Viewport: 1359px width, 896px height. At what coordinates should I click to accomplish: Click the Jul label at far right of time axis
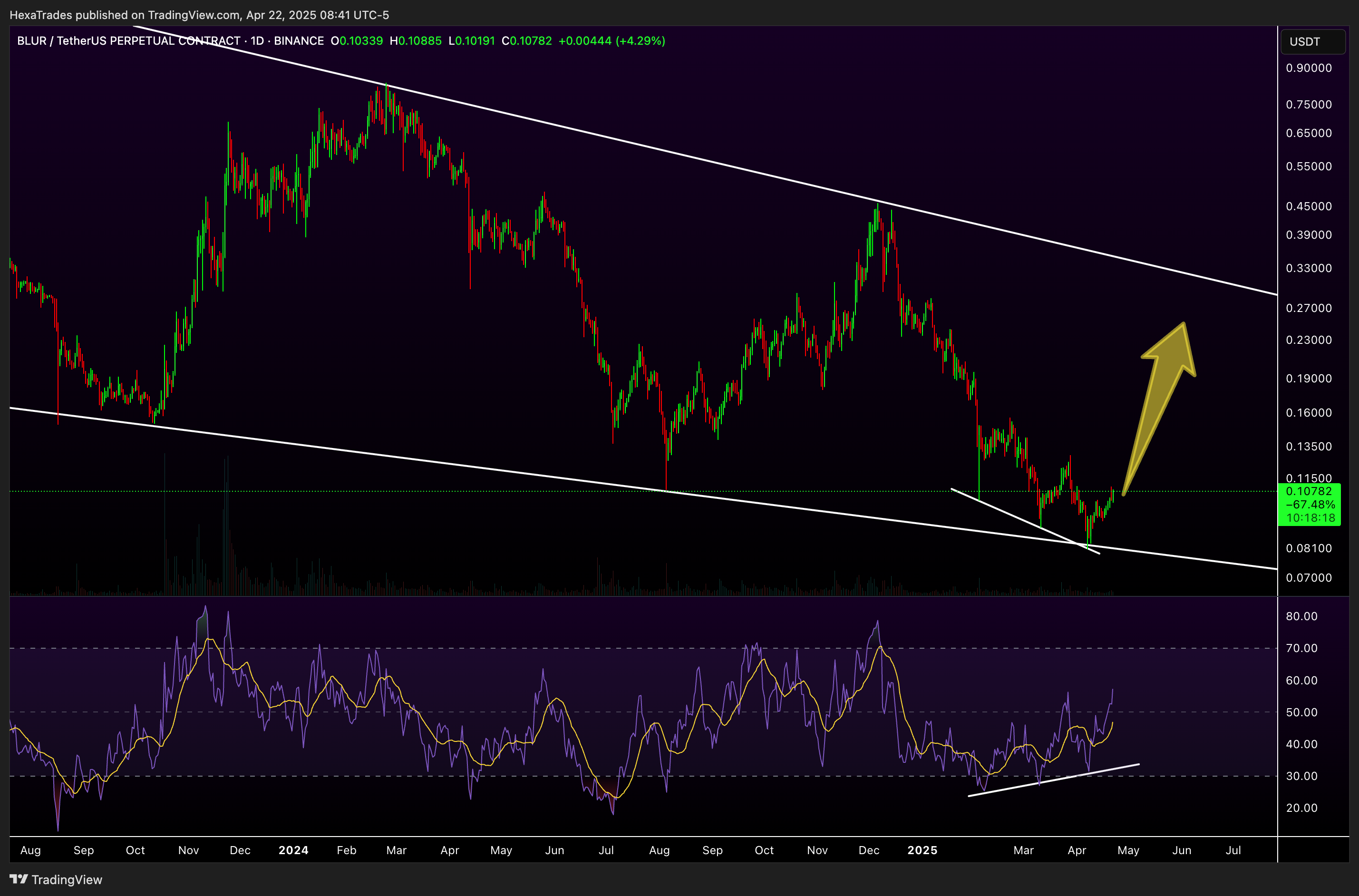[x=1233, y=850]
